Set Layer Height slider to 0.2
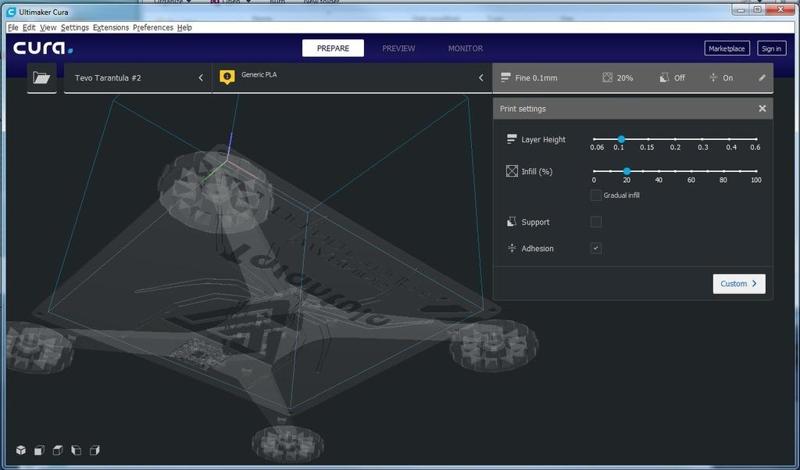Viewport: 800px width, 470px height. 675,139
